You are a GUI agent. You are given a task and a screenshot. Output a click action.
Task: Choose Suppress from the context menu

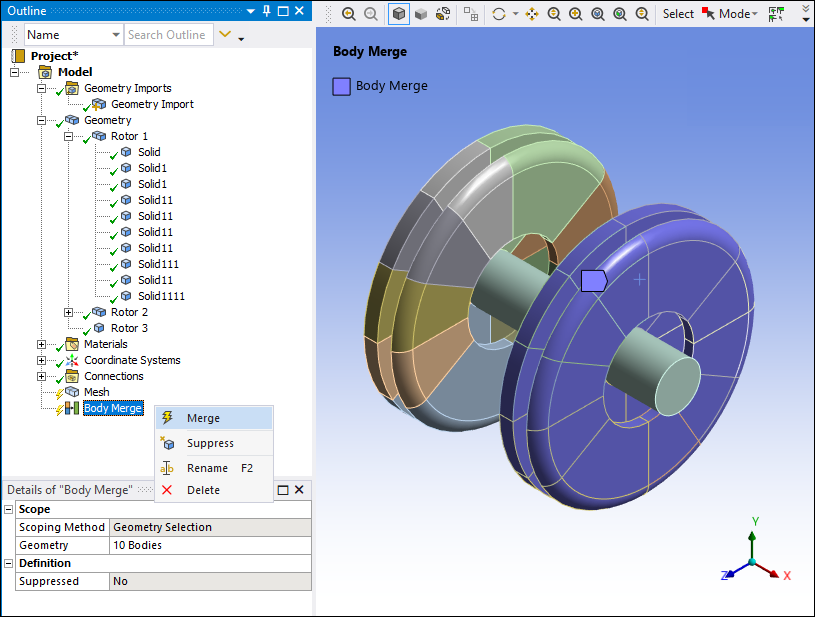210,443
